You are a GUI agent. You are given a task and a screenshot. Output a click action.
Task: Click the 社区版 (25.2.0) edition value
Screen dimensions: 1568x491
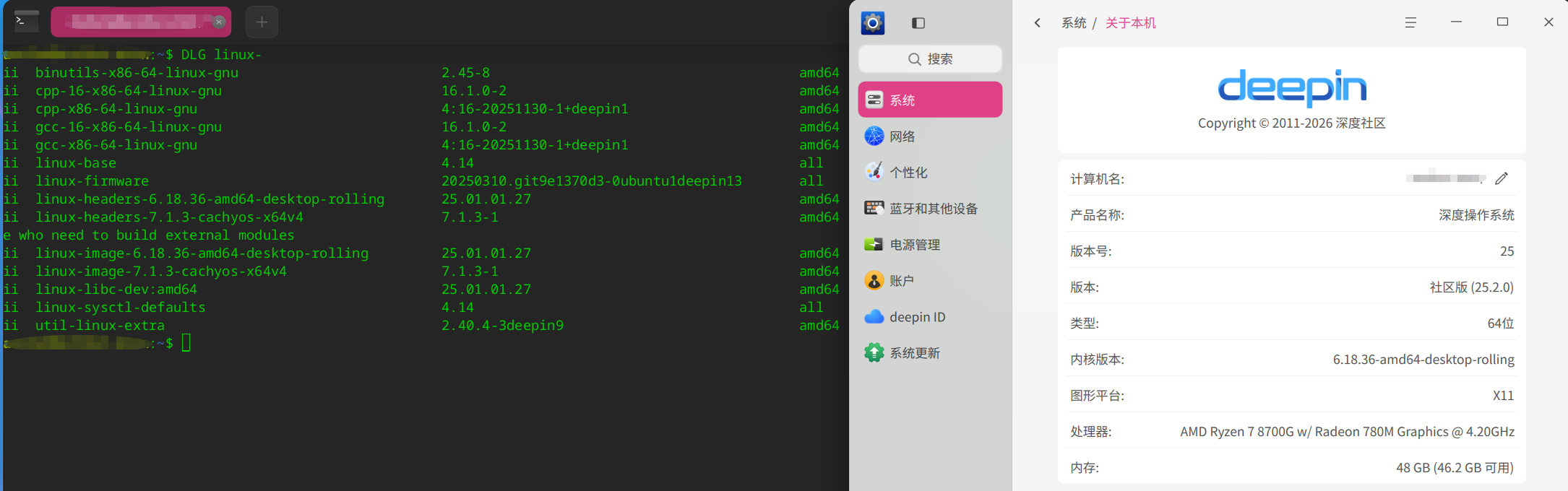click(1472, 287)
